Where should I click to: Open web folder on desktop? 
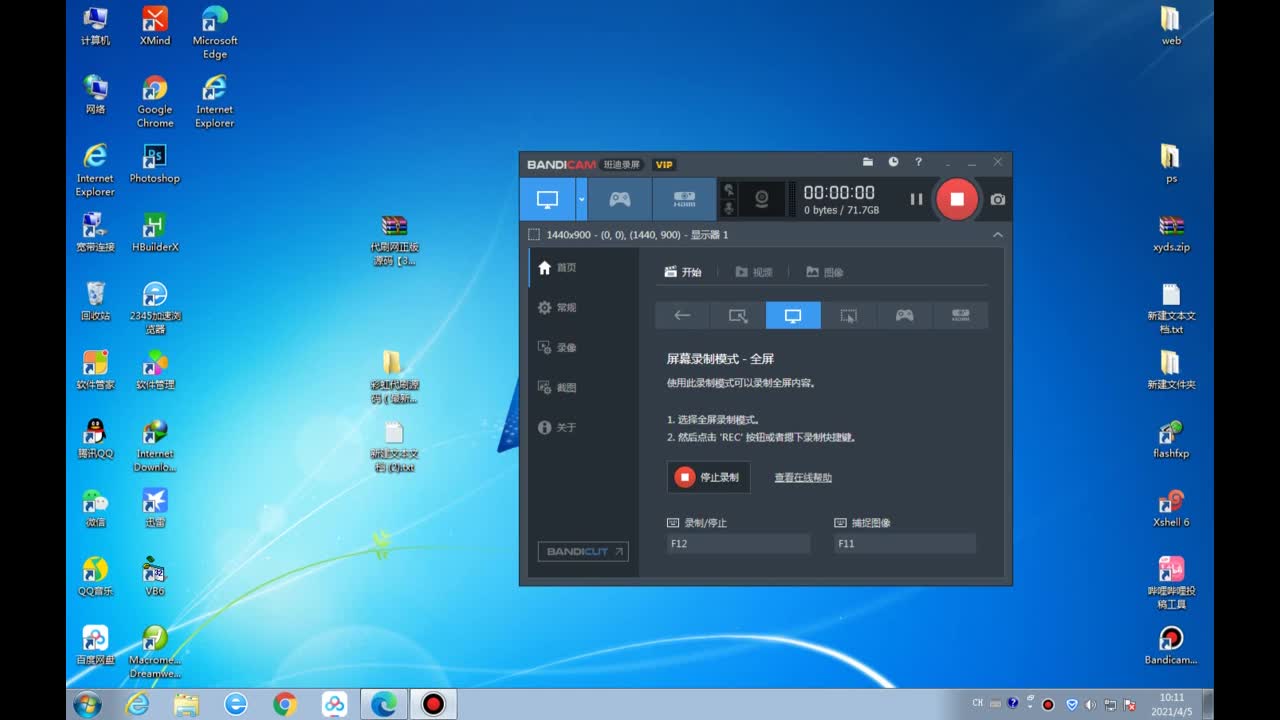[x=1171, y=26]
